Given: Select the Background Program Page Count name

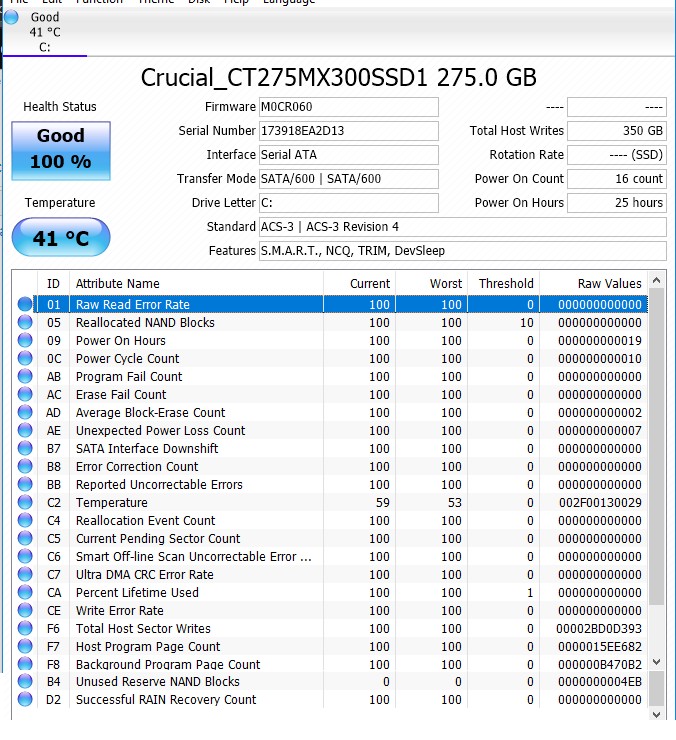Looking at the screenshot, I should (x=168, y=664).
